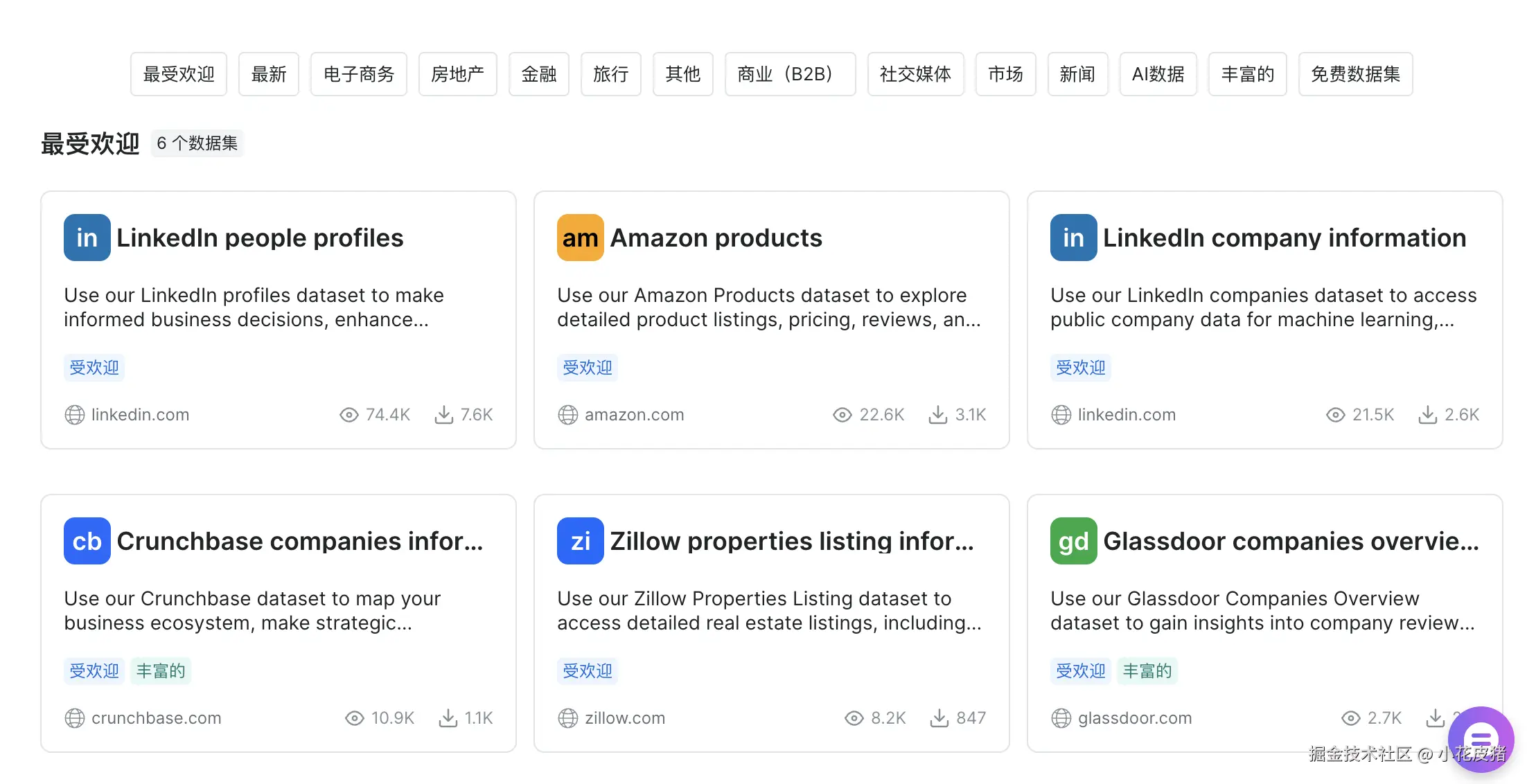The width and height of the screenshot is (1527, 784).
Task: Click the 受欢迎 tag on Zillow card
Action: point(587,671)
